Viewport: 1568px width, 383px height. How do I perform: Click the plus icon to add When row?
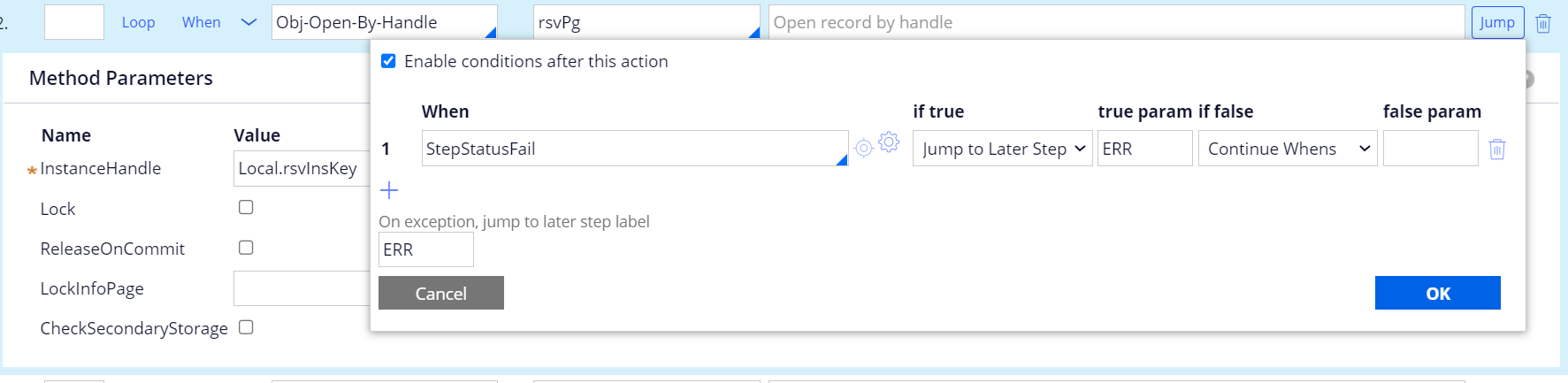coord(389,190)
